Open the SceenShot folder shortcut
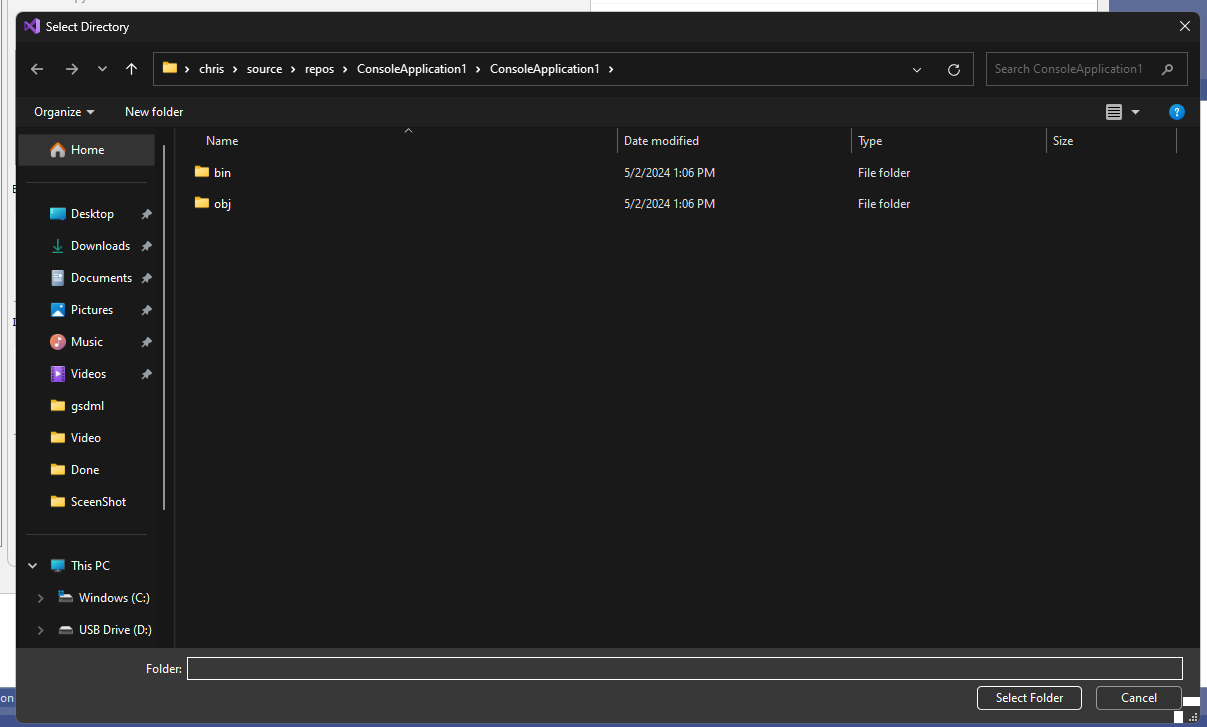 (98, 502)
